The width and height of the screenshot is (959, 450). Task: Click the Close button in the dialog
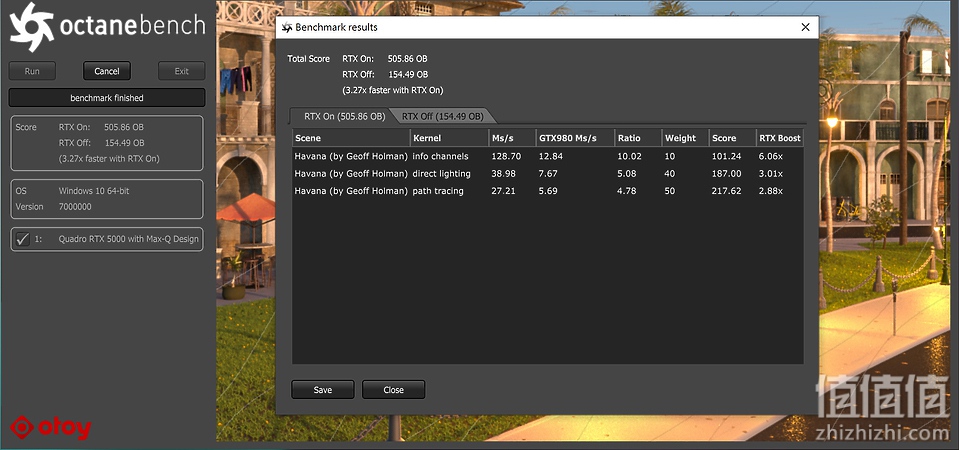point(393,390)
